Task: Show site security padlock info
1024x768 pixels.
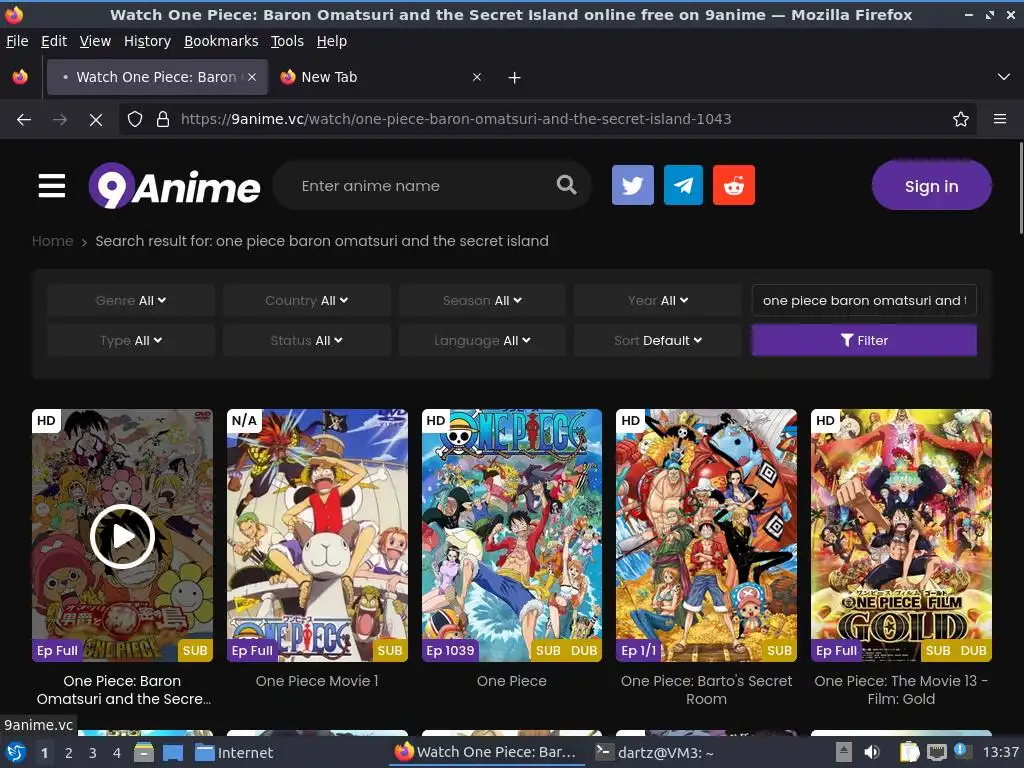Action: 163,120
